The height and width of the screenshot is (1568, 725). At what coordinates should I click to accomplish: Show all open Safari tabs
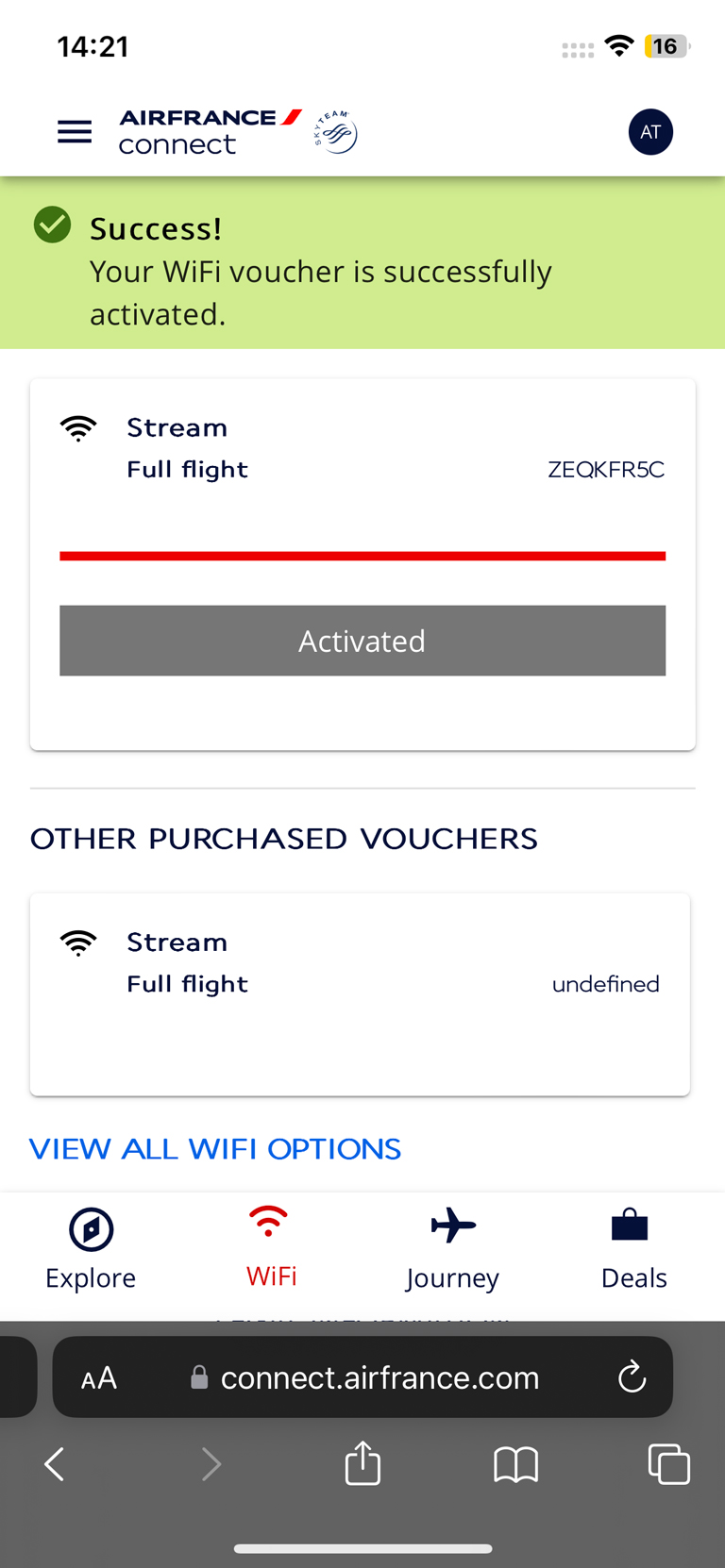(x=668, y=1464)
